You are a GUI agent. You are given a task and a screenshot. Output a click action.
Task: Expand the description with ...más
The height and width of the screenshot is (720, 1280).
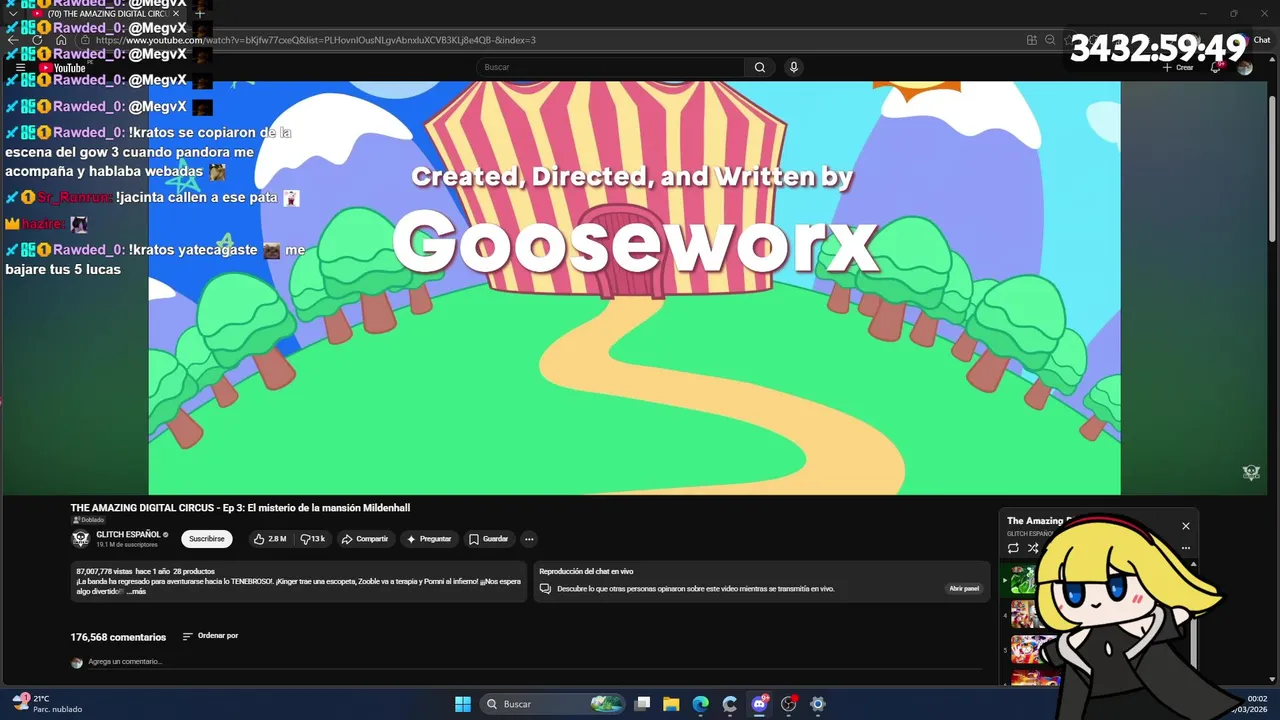(136, 591)
